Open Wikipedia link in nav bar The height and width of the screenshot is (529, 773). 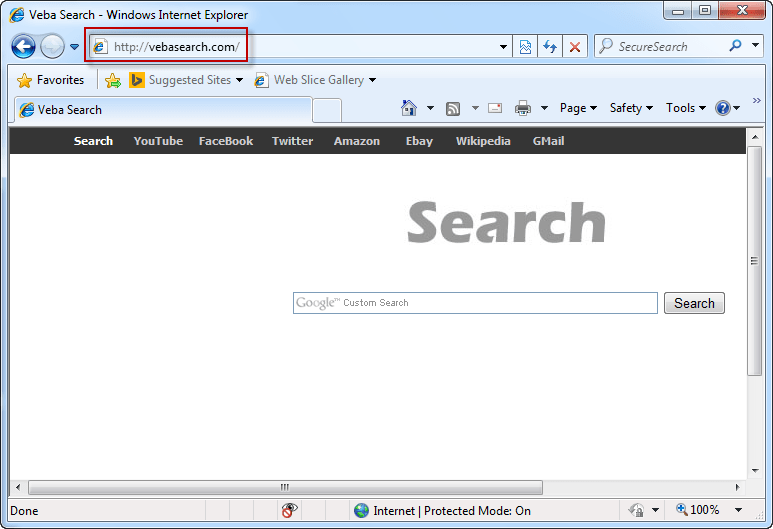[x=483, y=141]
